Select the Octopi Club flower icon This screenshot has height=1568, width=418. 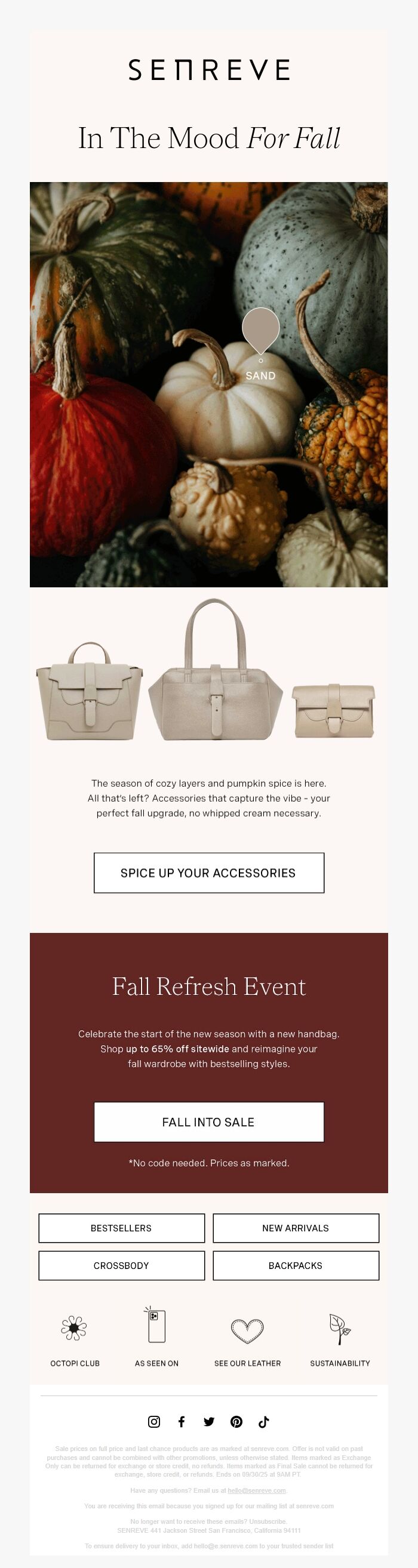pyautogui.click(x=73, y=1327)
